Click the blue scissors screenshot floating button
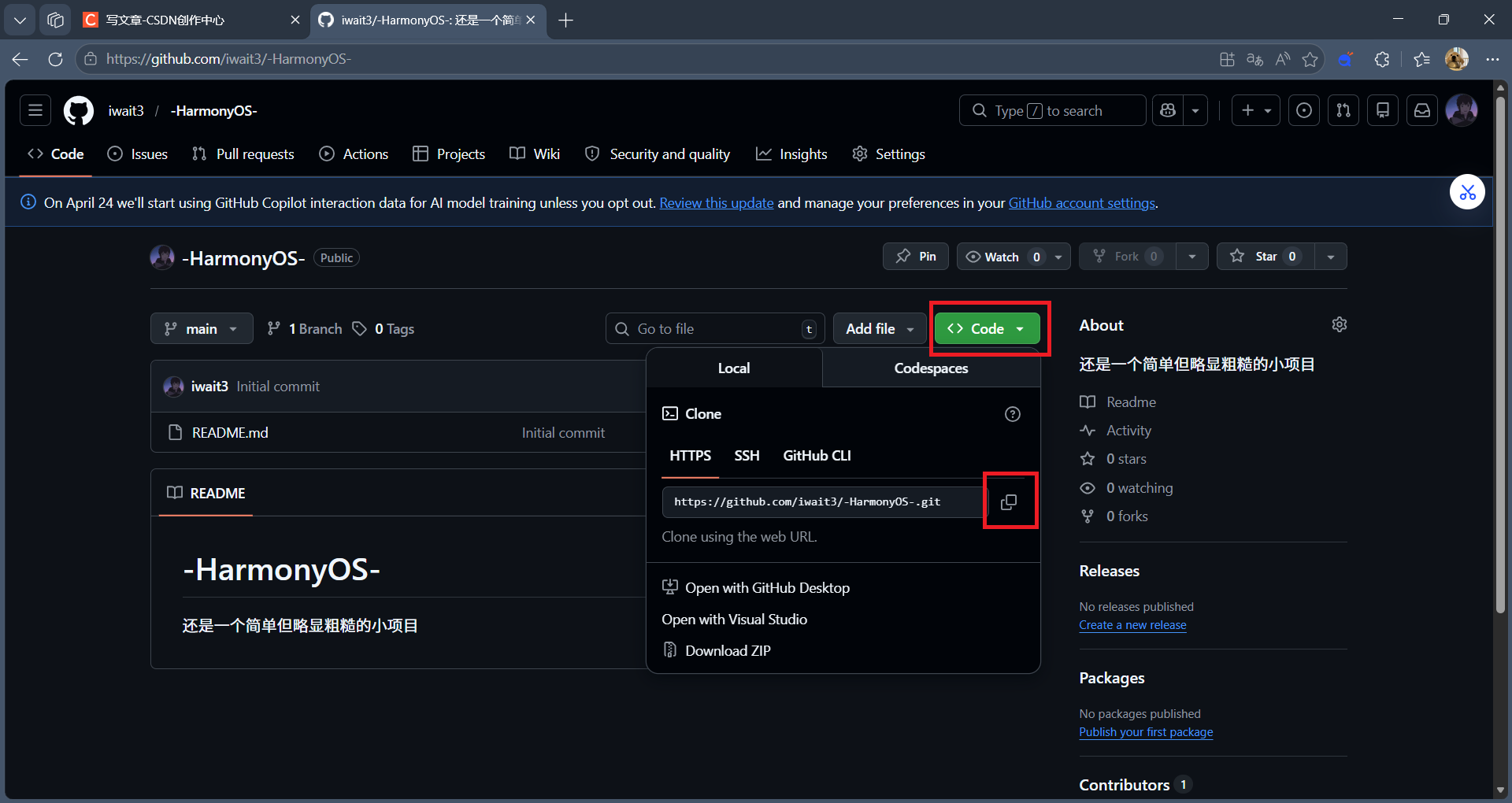 (1468, 192)
